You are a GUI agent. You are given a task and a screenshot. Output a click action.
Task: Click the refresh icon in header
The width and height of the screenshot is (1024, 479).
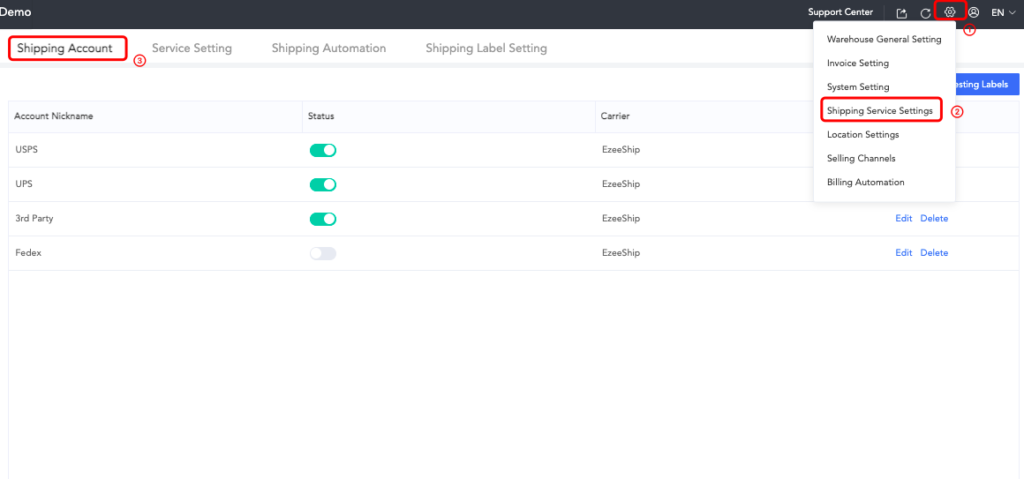pyautogui.click(x=925, y=13)
